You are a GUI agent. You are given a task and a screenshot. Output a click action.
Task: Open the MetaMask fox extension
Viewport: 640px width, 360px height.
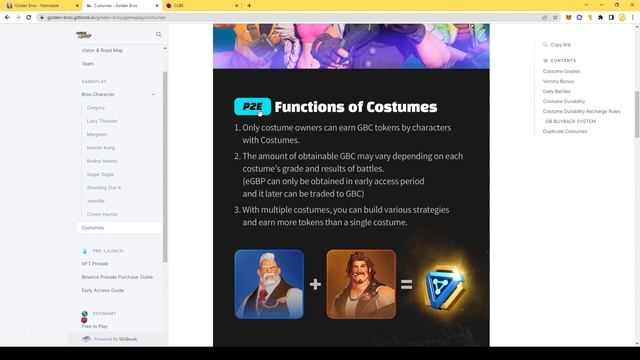point(569,18)
